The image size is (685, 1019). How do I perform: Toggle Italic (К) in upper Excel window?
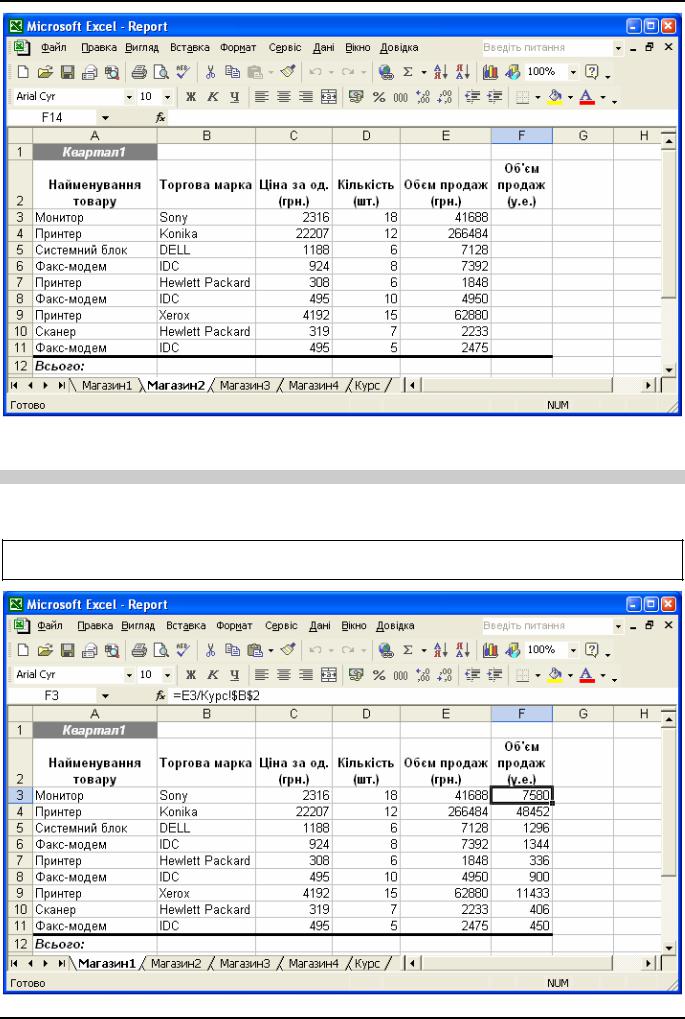tap(213, 97)
